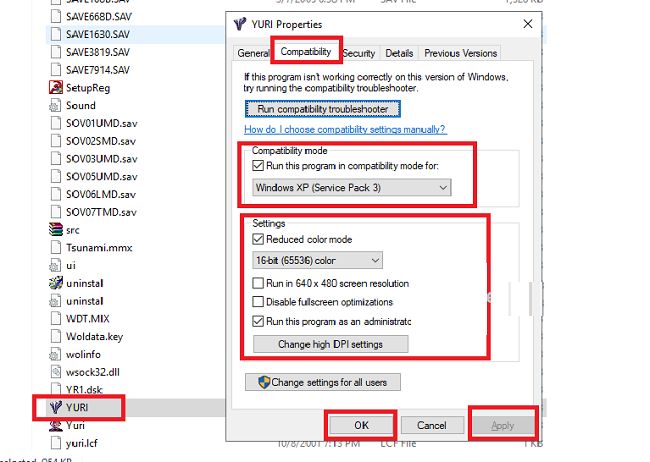The height and width of the screenshot is (462, 650).
Task: Switch to the Security tab
Action: point(359,53)
